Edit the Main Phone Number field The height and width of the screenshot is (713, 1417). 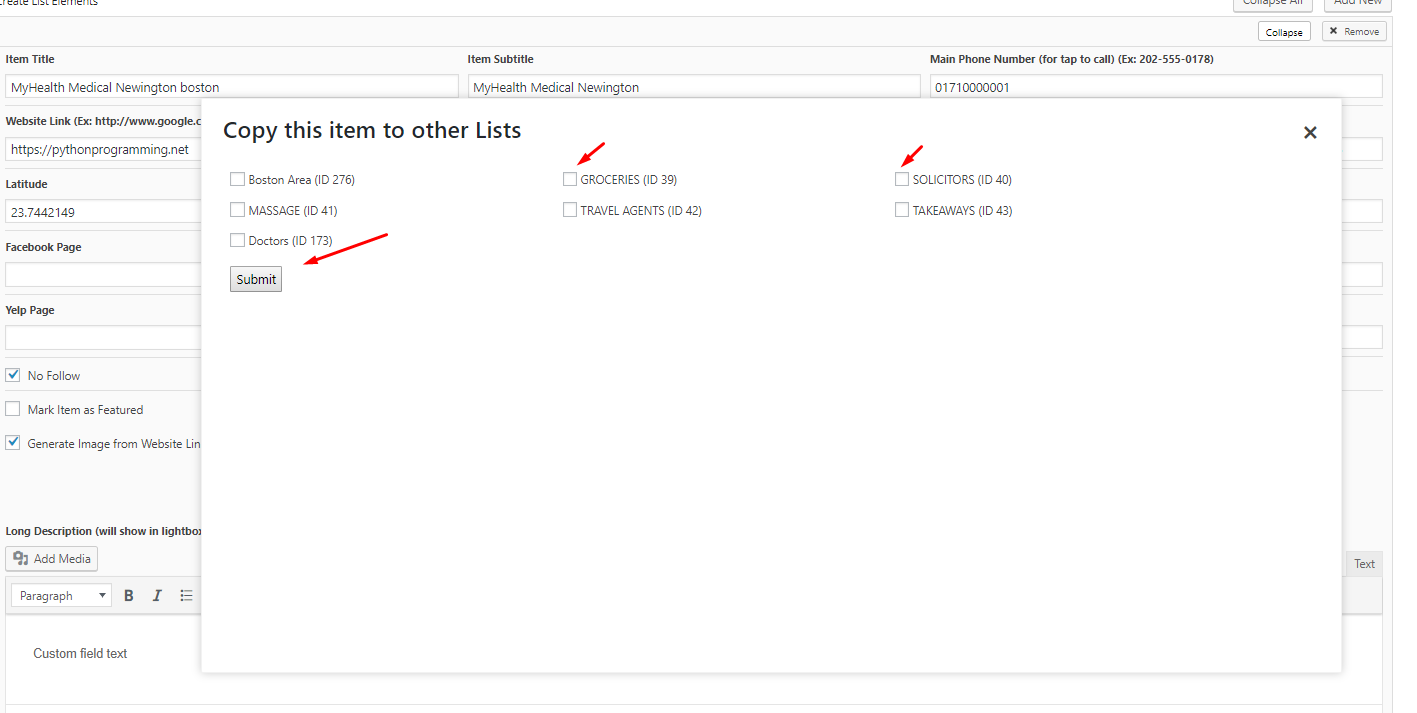click(x=1156, y=87)
